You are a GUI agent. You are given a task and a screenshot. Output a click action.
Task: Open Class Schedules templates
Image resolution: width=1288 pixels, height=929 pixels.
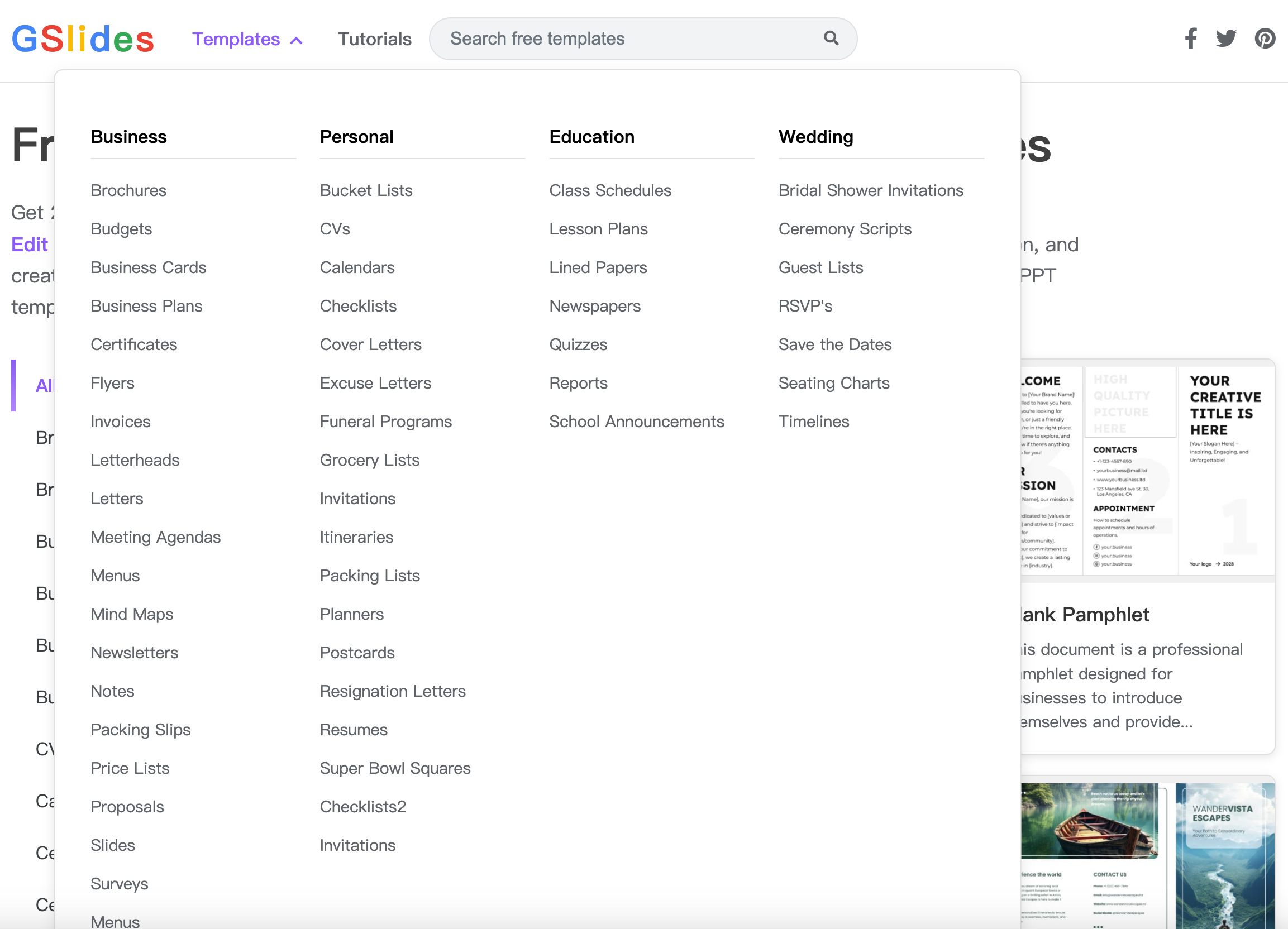(x=610, y=190)
